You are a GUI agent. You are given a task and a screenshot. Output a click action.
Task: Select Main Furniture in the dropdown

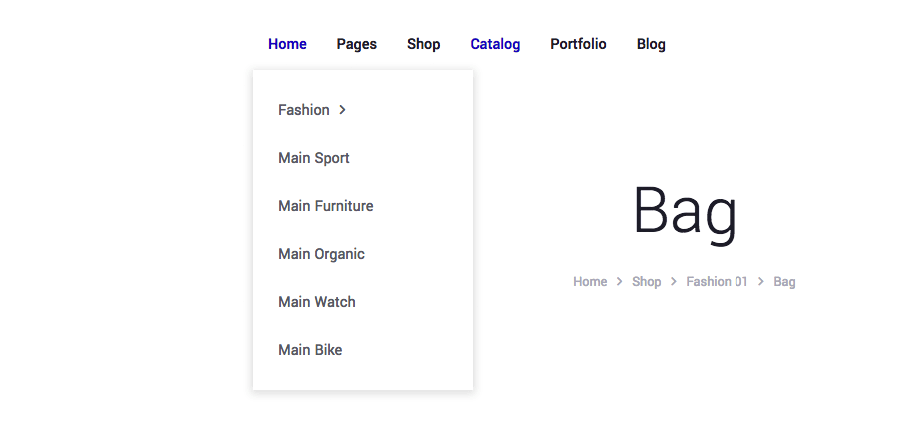point(325,206)
